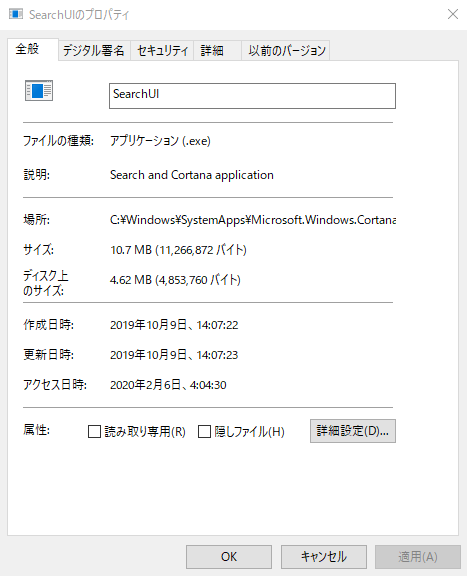The image size is (467, 576).
Task: Switch to the デジタル署名 tab
Action: (94, 50)
